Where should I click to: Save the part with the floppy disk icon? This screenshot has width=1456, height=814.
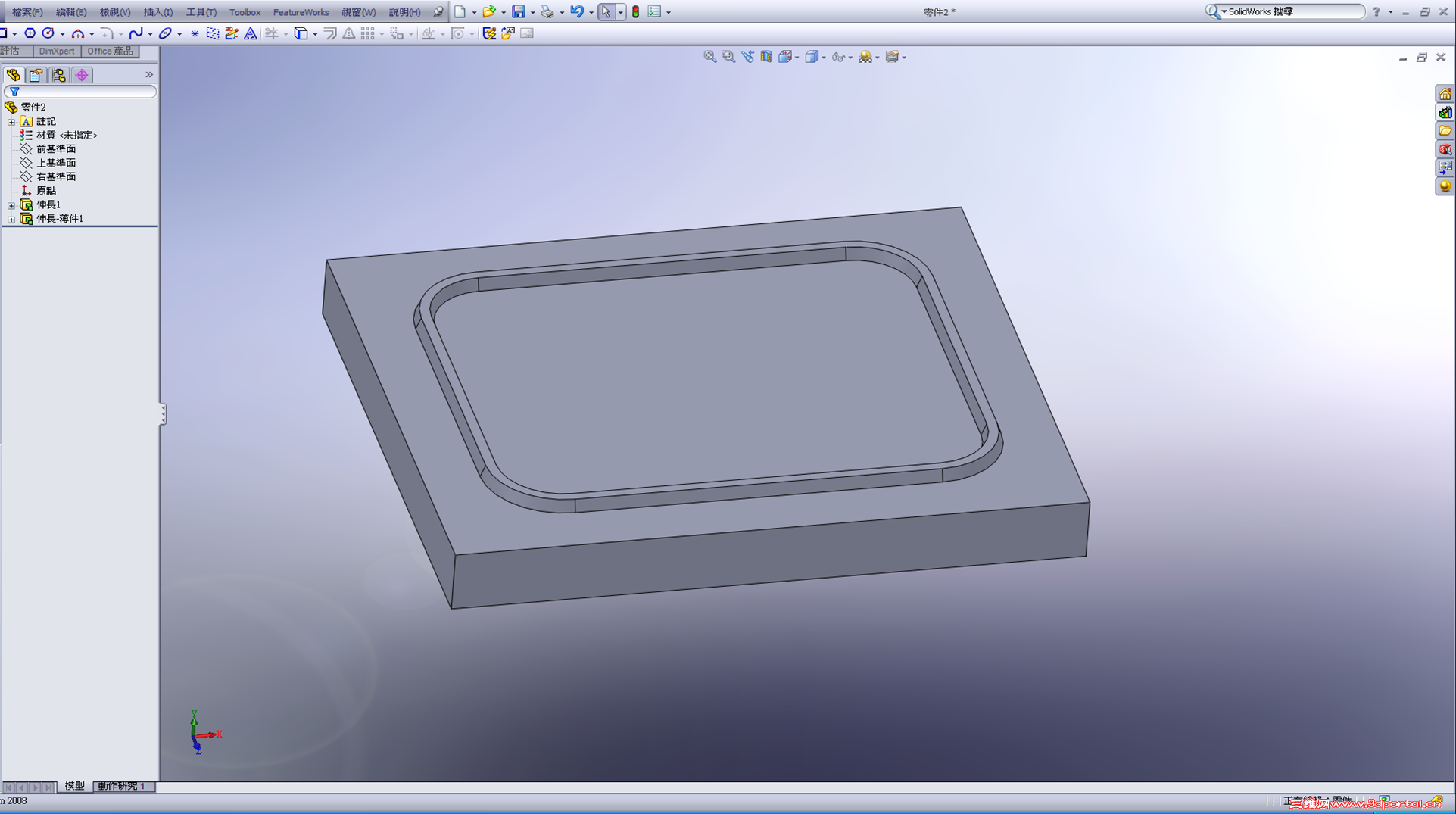click(x=519, y=12)
